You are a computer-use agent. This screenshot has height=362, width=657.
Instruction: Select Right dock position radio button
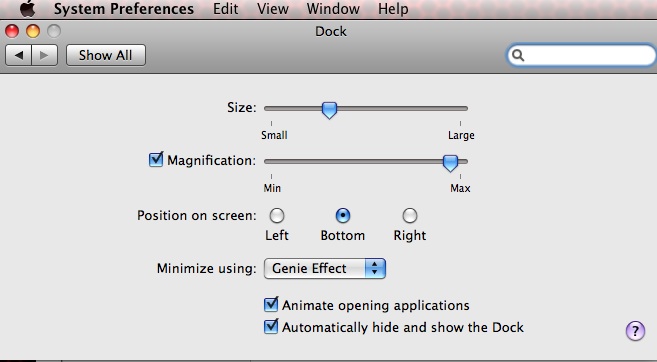410,216
